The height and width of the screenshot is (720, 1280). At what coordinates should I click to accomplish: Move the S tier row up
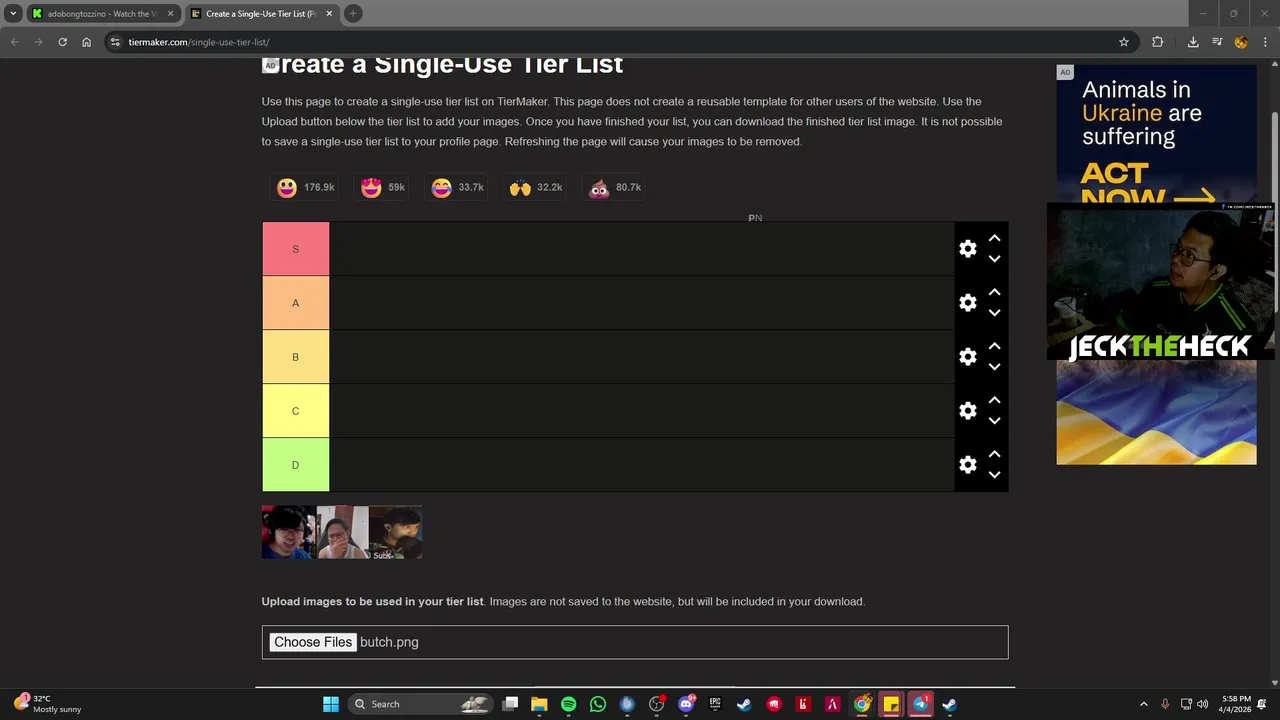point(994,239)
